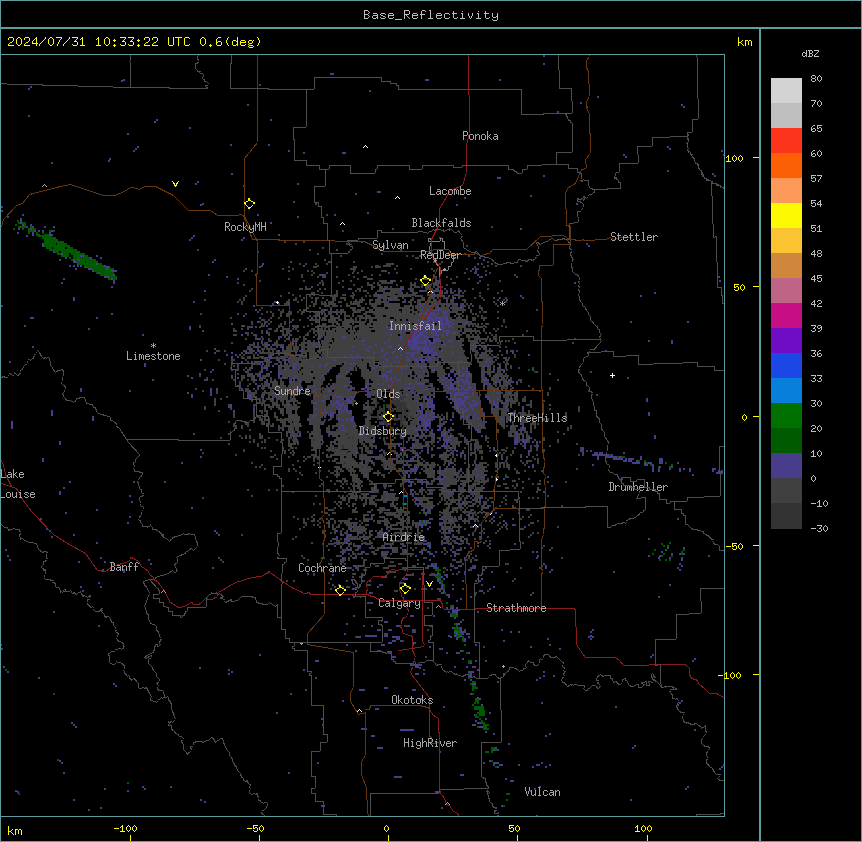Click the Vulcan label

[x=543, y=792]
